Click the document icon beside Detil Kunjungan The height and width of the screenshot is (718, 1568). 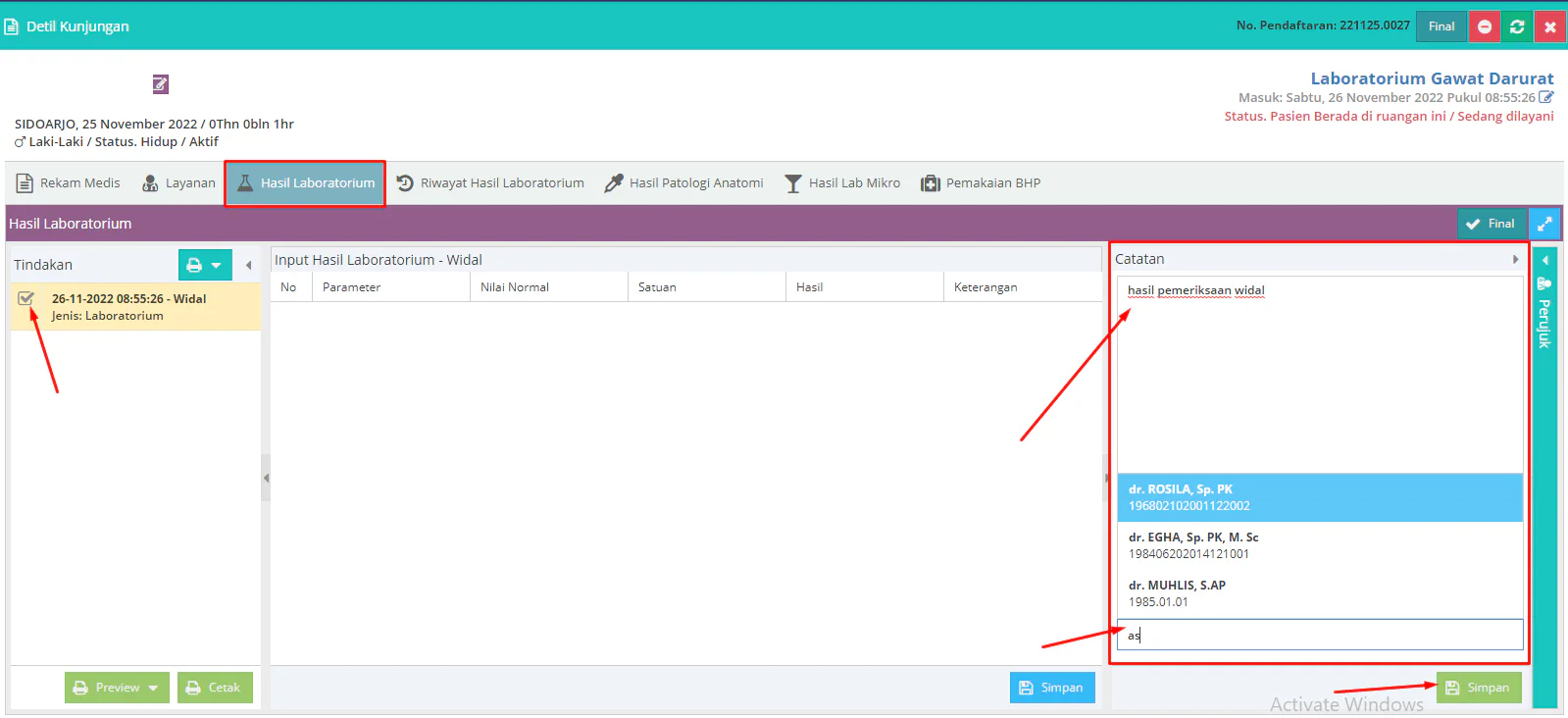tap(11, 26)
